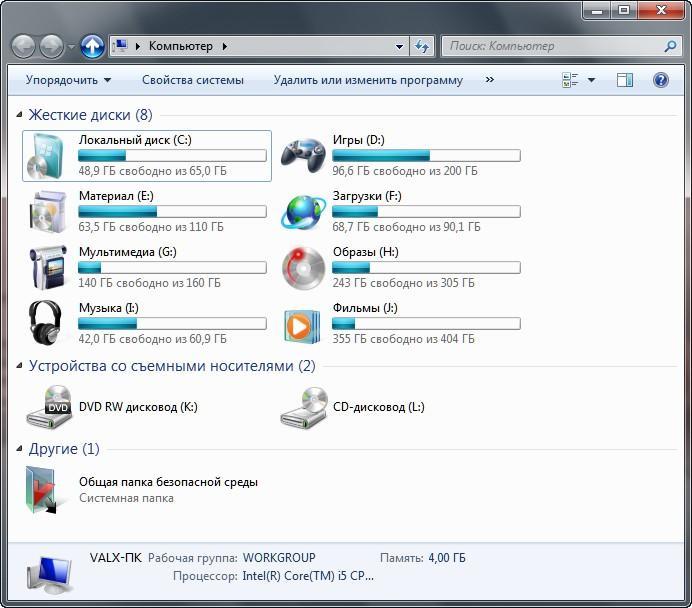Collapse the Другие group
The height and width of the screenshot is (608, 692).
tap(19, 449)
